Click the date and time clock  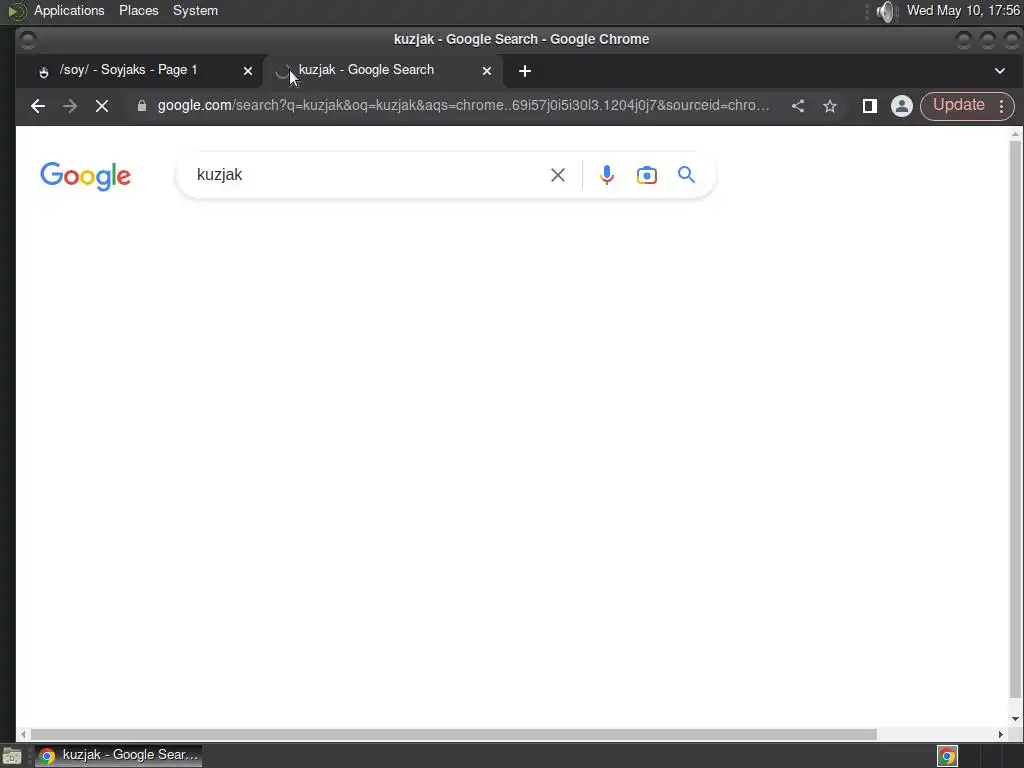tap(963, 11)
